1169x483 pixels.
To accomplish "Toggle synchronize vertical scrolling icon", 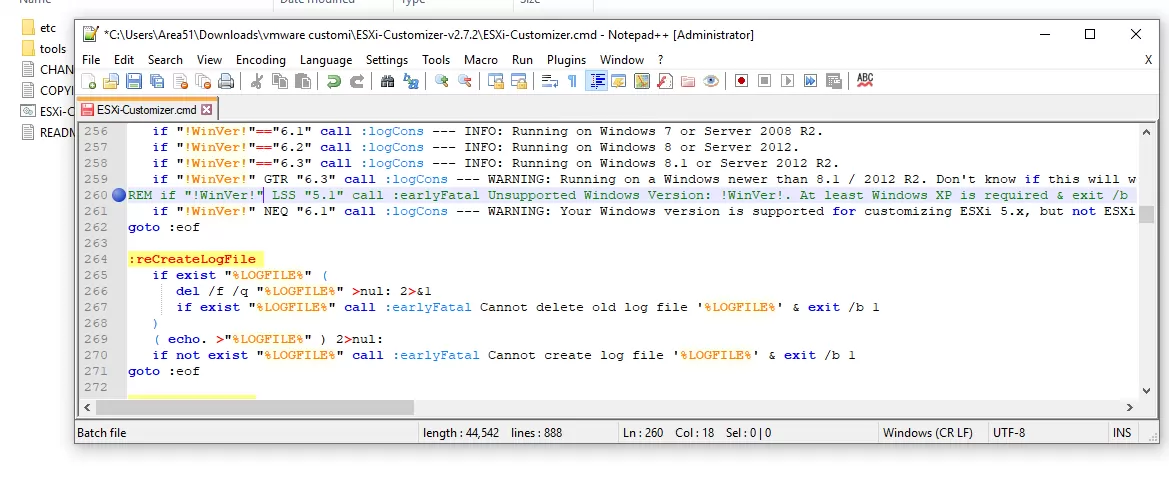I will (x=496, y=81).
